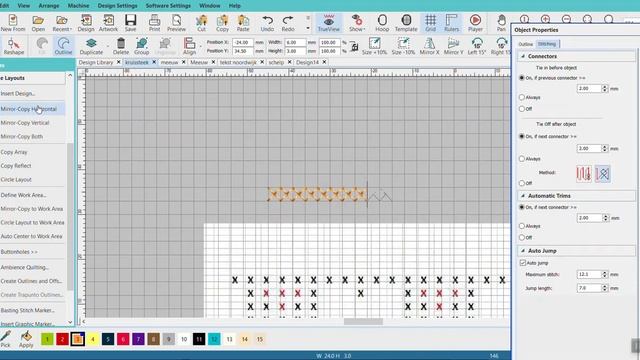Open a file with the Open icon
Image resolution: width=640 pixels, height=360 pixels.
(x=38, y=23)
